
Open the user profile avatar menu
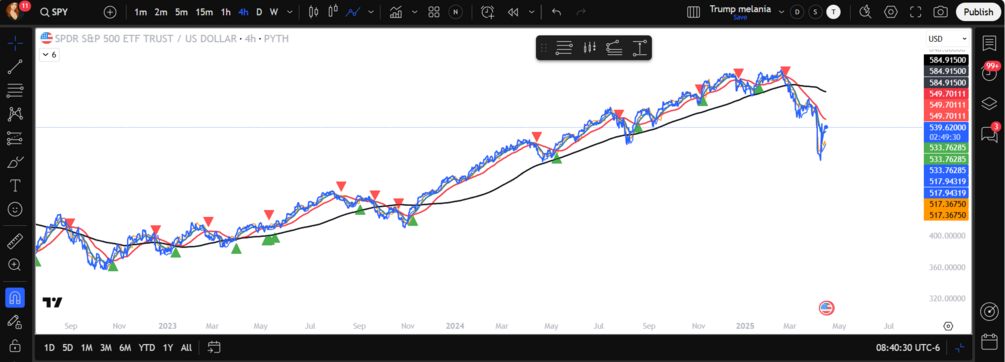coord(15,12)
